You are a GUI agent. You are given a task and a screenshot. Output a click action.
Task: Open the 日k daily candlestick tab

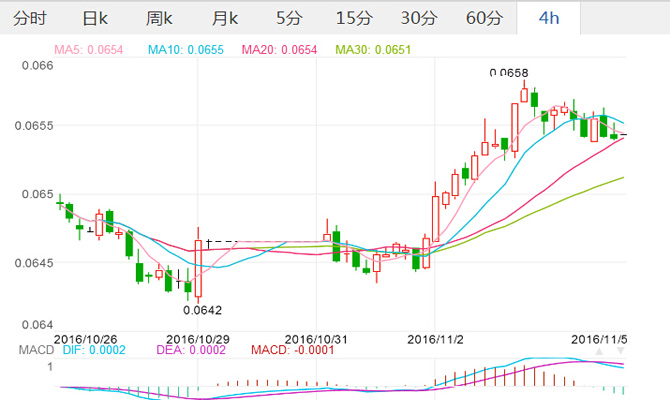click(x=94, y=18)
